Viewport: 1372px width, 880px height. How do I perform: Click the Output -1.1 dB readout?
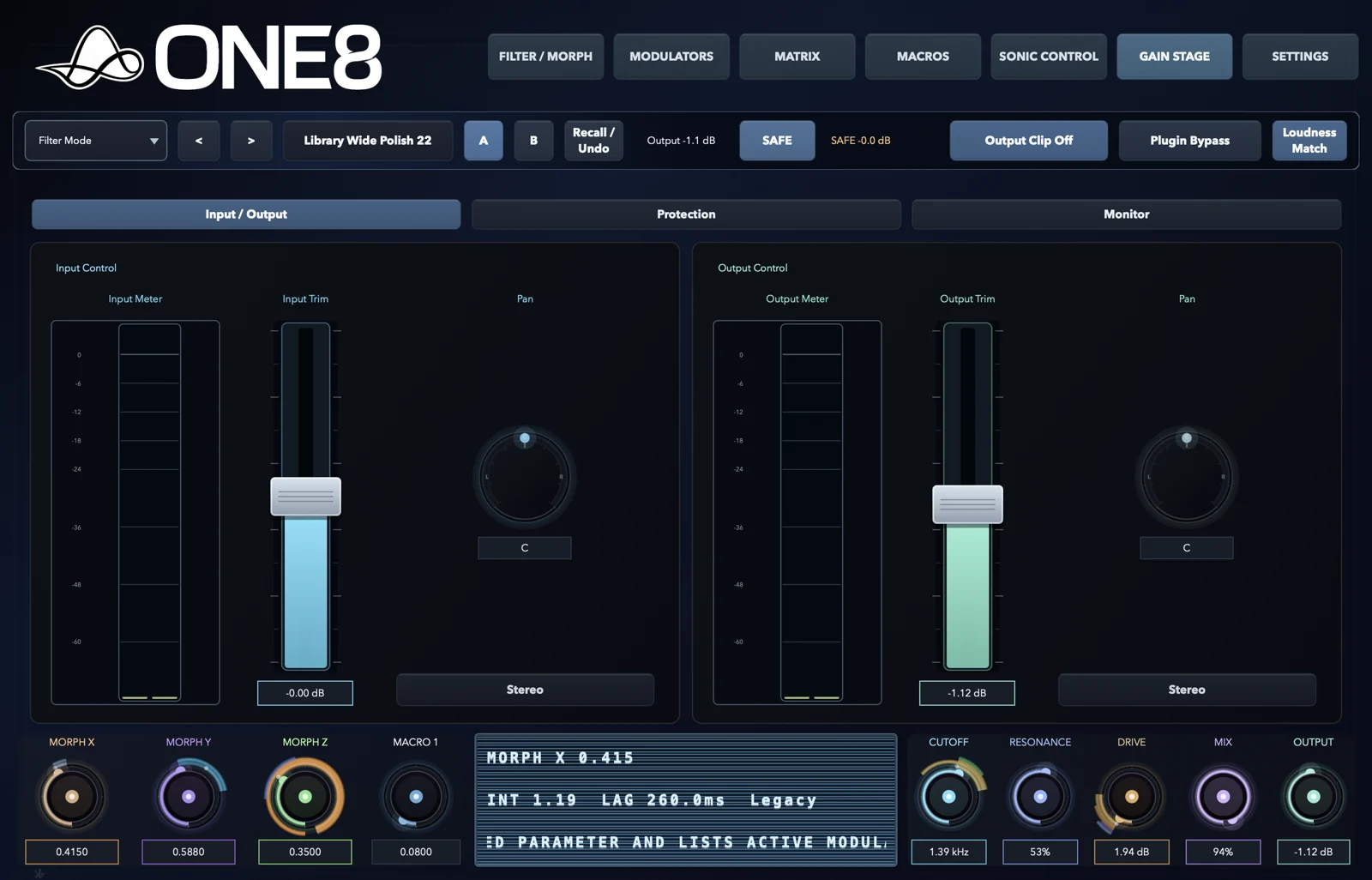[x=681, y=141]
